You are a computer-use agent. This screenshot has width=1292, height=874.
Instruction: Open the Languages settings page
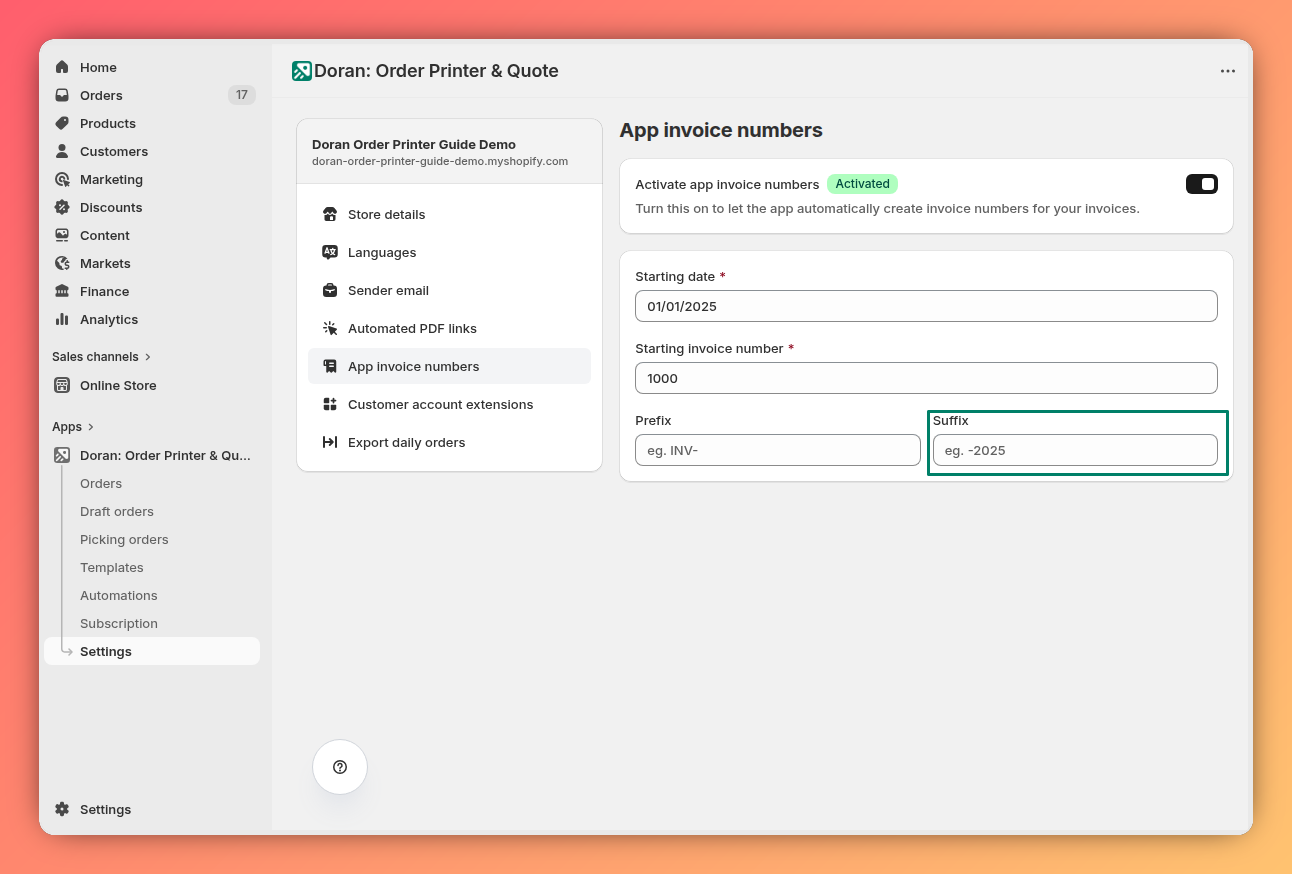pyautogui.click(x=449, y=252)
